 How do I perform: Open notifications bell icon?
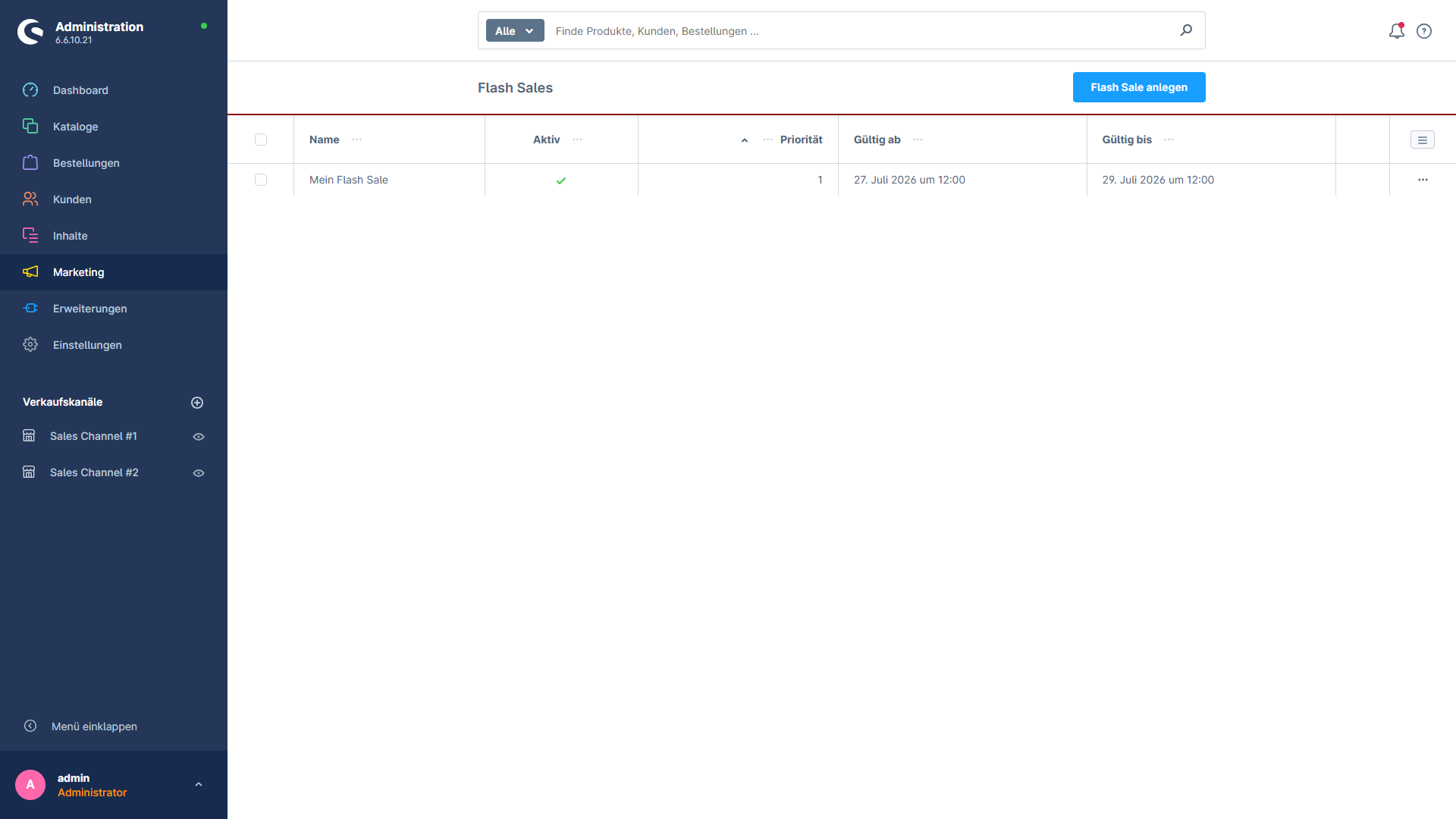click(1397, 31)
